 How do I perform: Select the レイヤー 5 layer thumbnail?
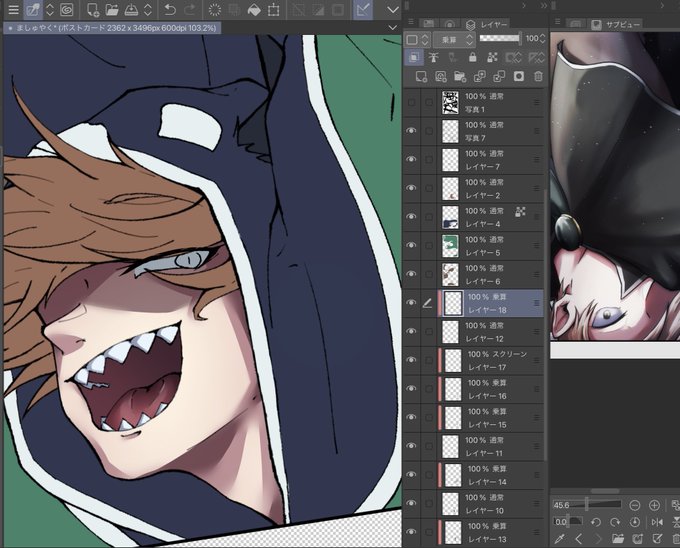click(x=450, y=246)
